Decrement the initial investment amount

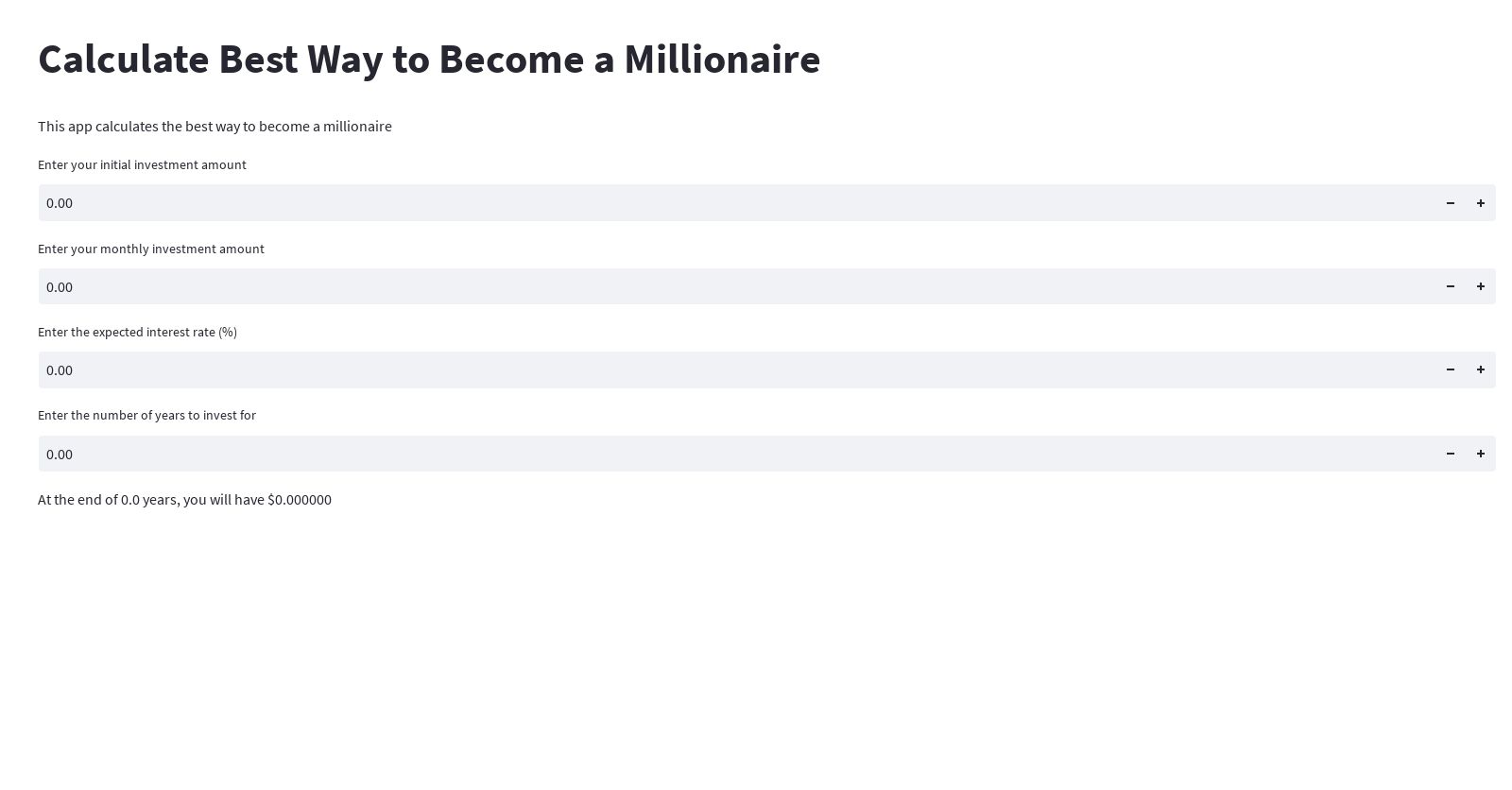(1450, 202)
